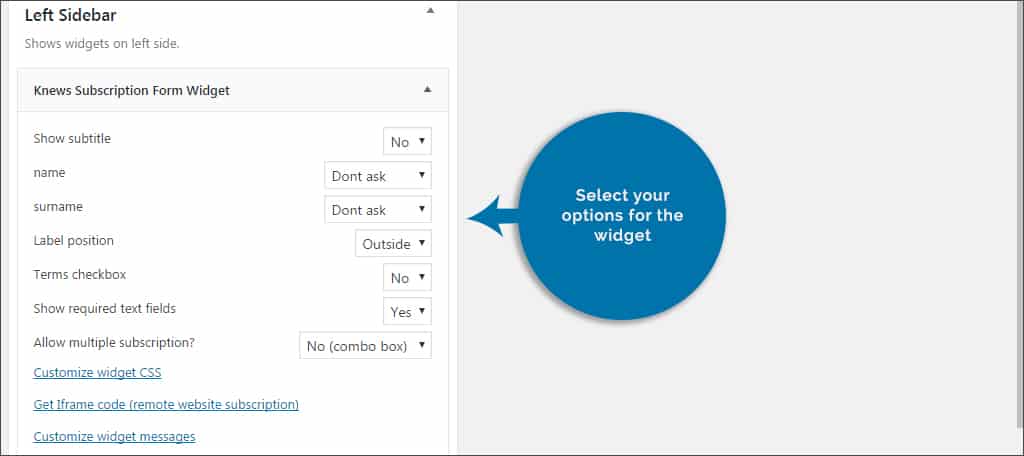Open the Customize widget messages link
The width and height of the screenshot is (1024, 456).
114,436
